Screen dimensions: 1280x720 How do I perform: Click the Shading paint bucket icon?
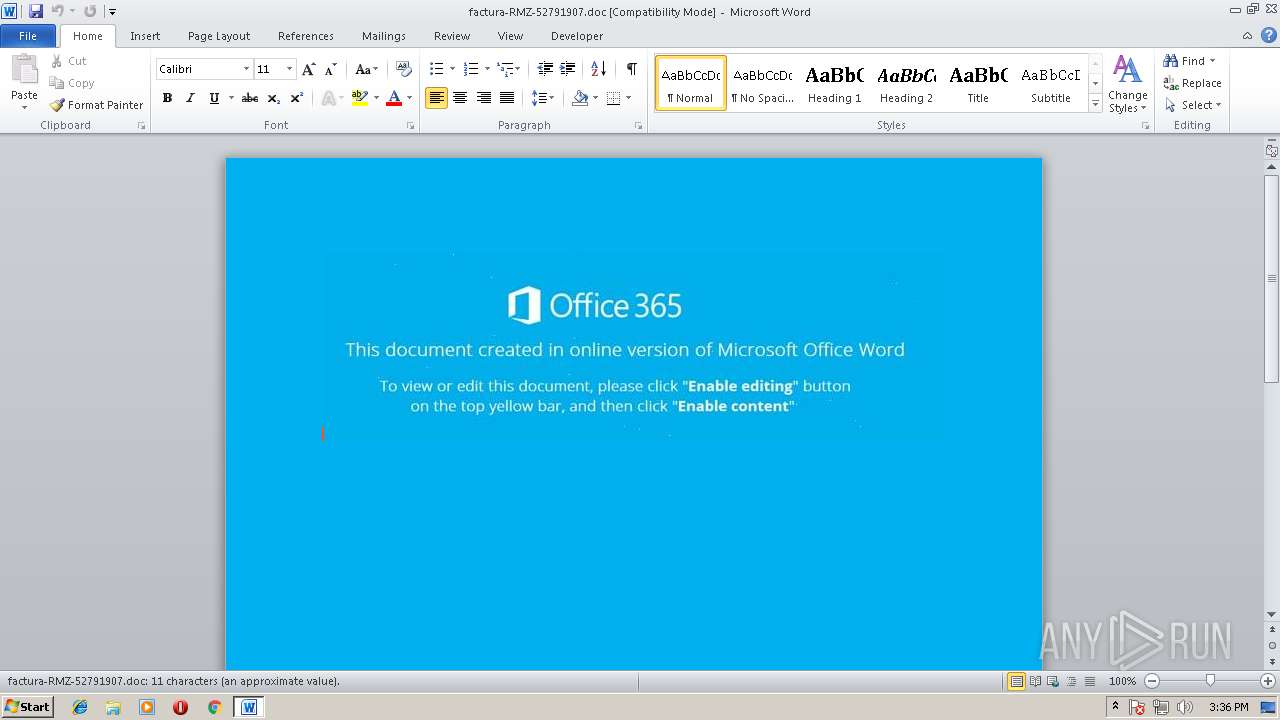pyautogui.click(x=580, y=98)
